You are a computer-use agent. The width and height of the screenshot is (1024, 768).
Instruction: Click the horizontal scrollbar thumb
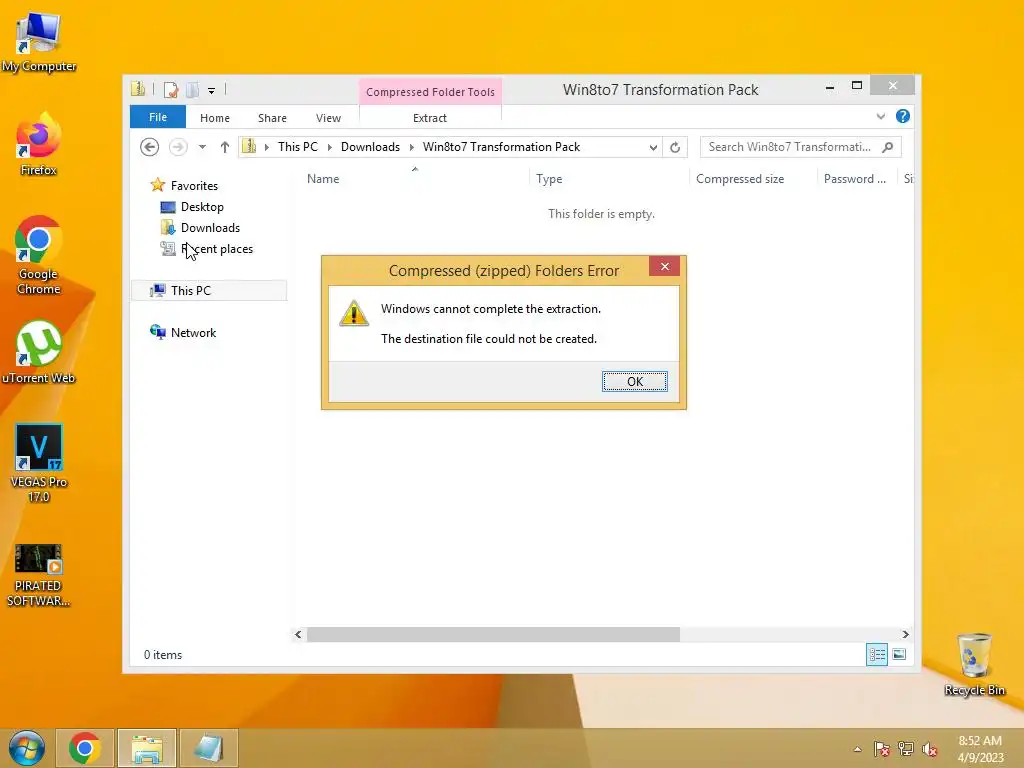click(493, 634)
